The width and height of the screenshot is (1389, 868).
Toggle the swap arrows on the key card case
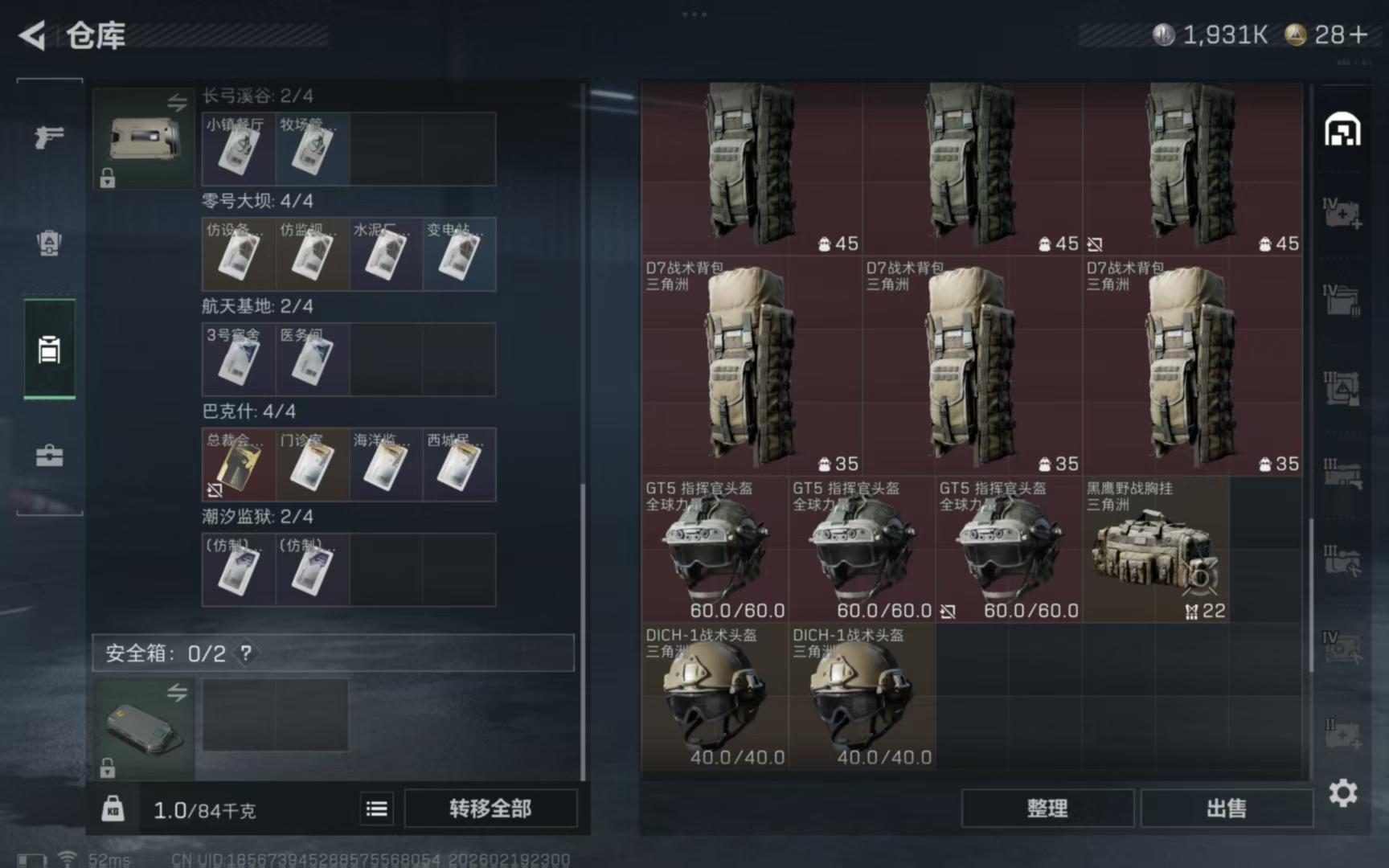coord(177,102)
